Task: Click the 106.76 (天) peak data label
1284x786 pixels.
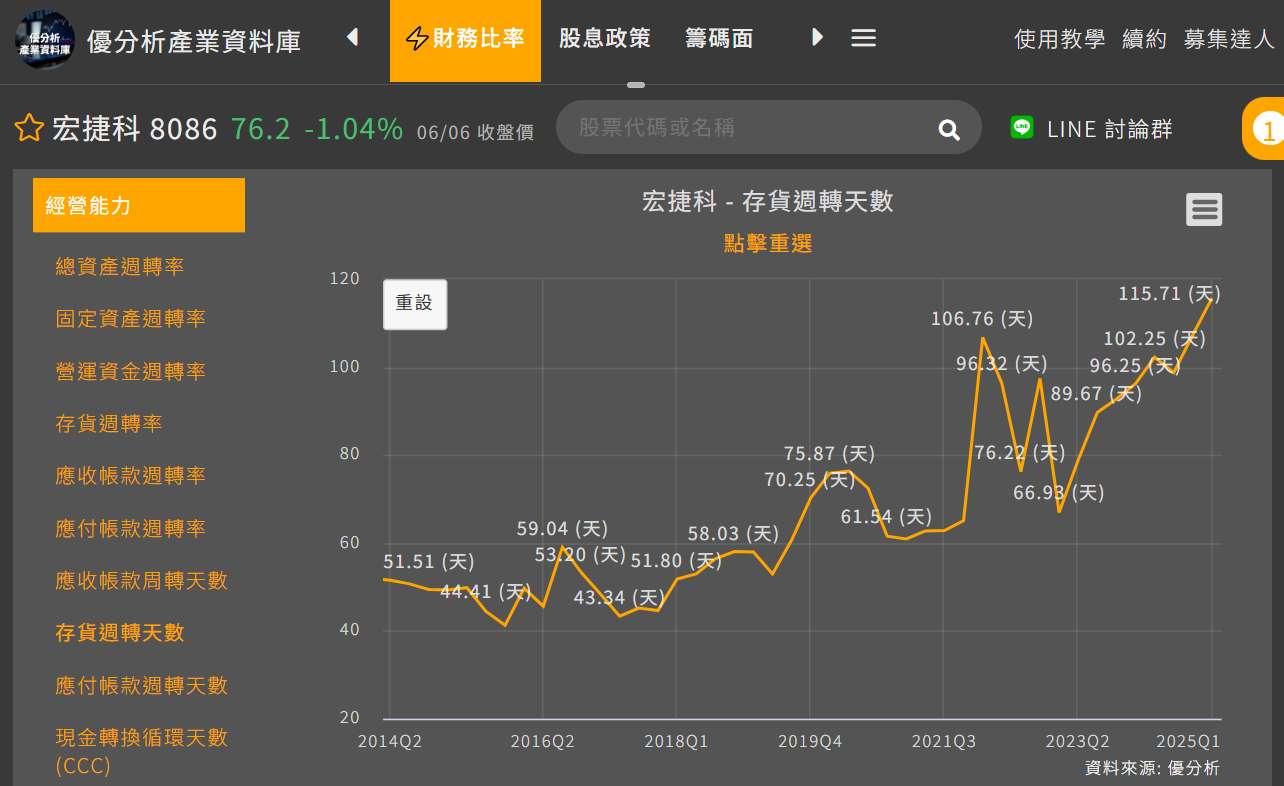Action: tap(982, 319)
